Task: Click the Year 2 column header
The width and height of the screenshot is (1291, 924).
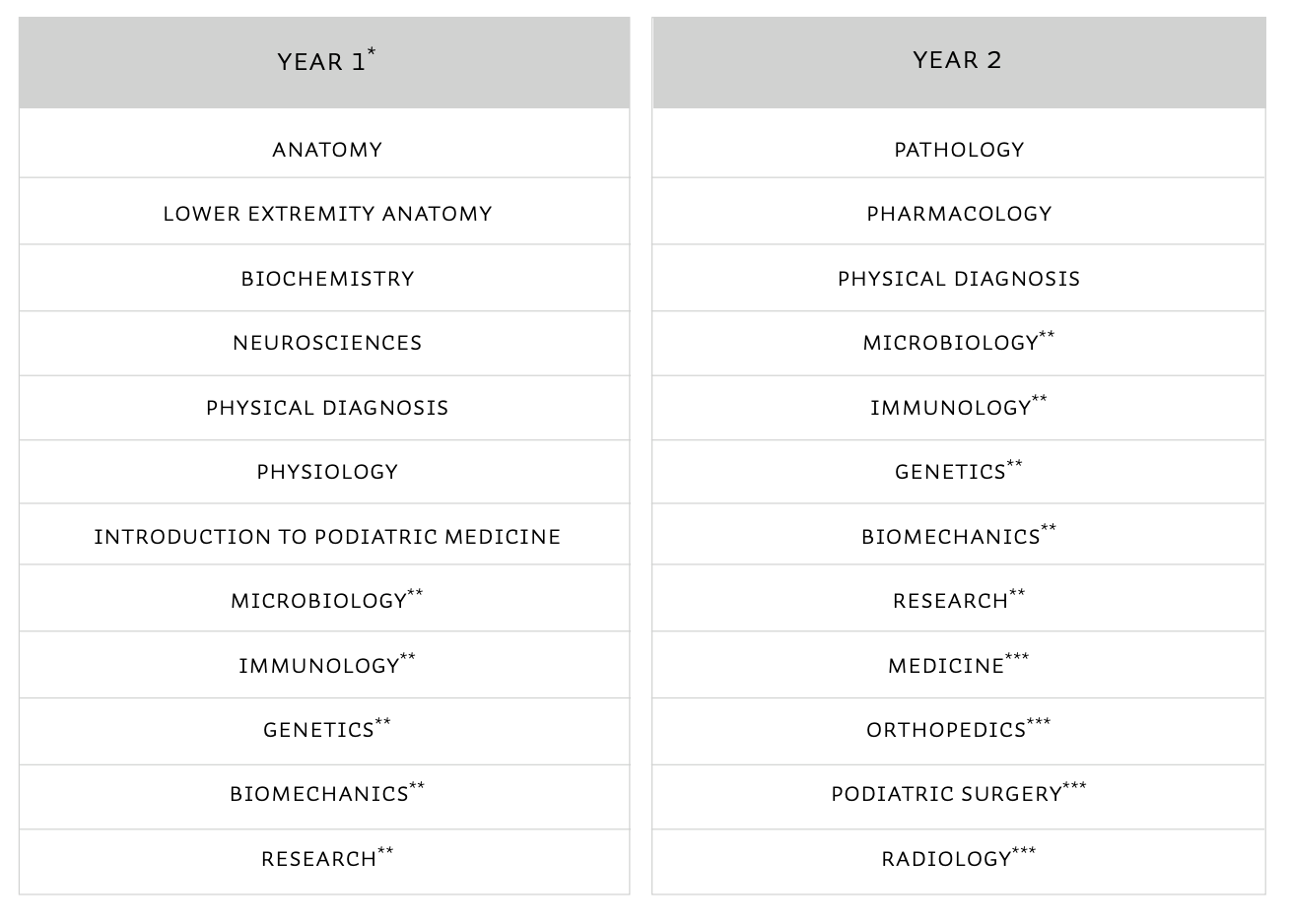Action: [957, 60]
